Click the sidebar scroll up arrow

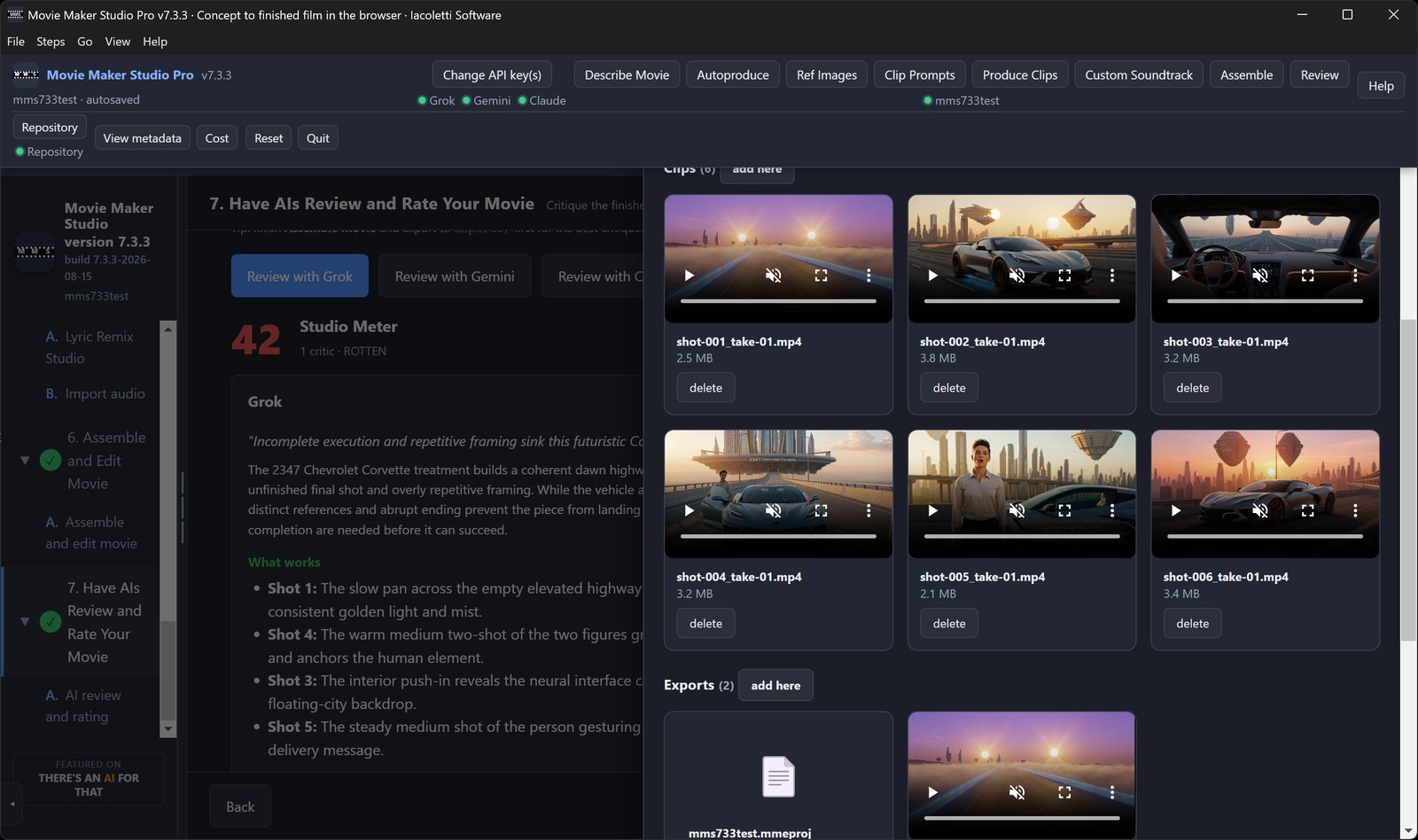[168, 329]
